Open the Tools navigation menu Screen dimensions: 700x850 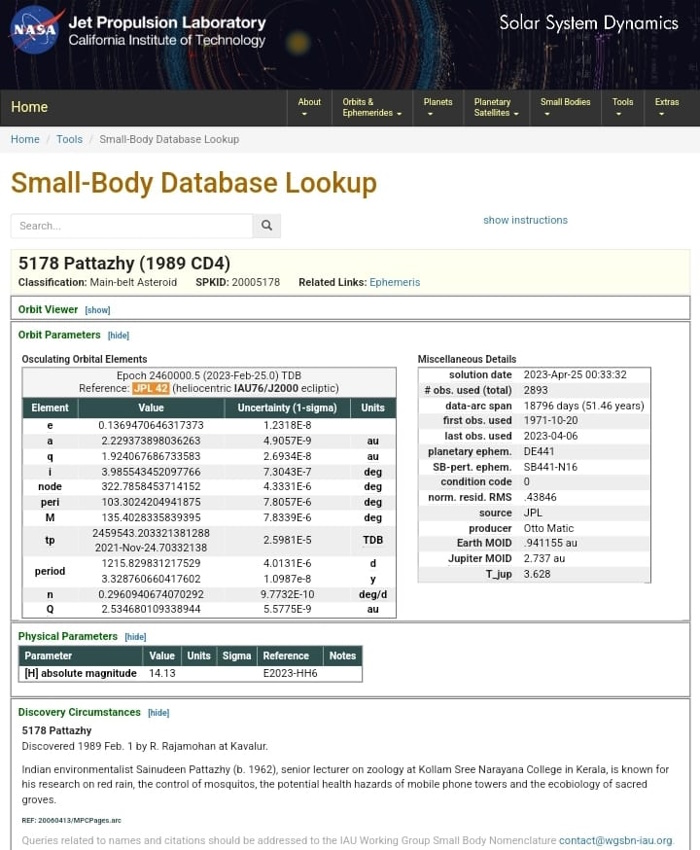tap(622, 107)
